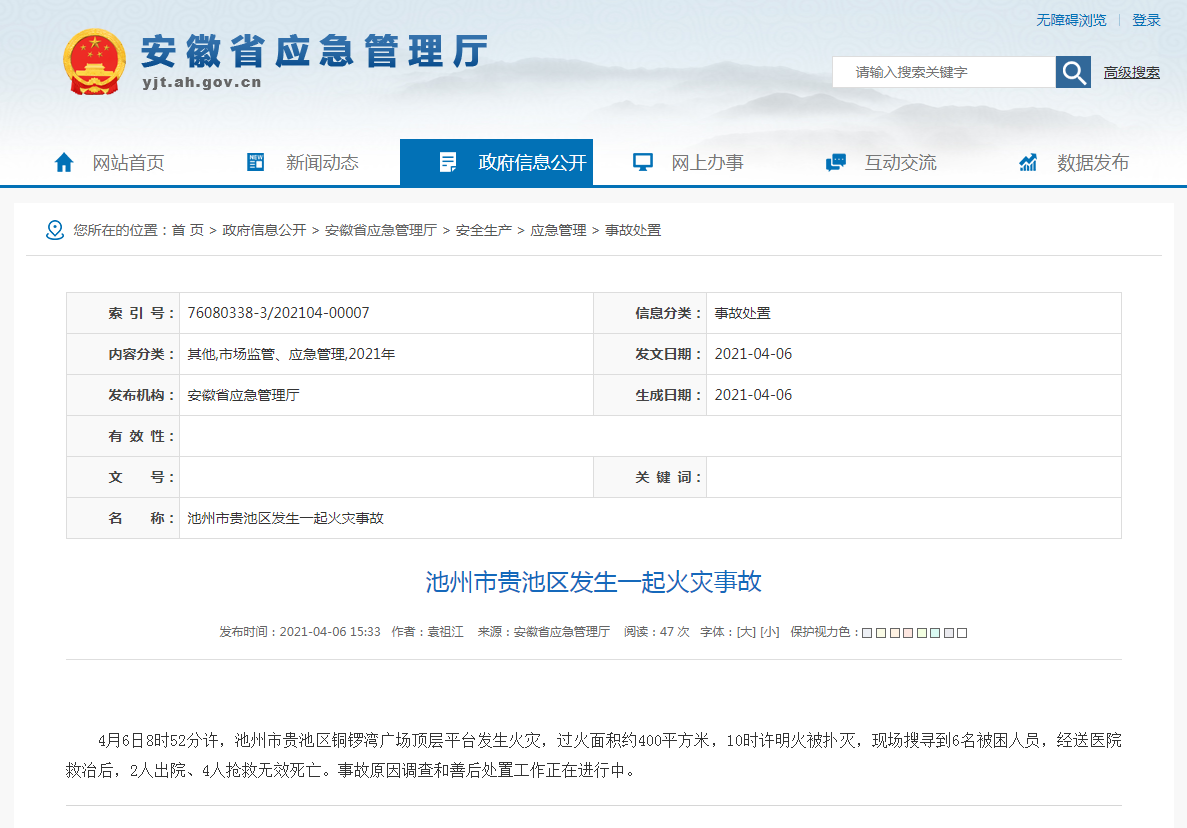1187x828 pixels.
Task: Increase font size with [大]
Action: [746, 632]
